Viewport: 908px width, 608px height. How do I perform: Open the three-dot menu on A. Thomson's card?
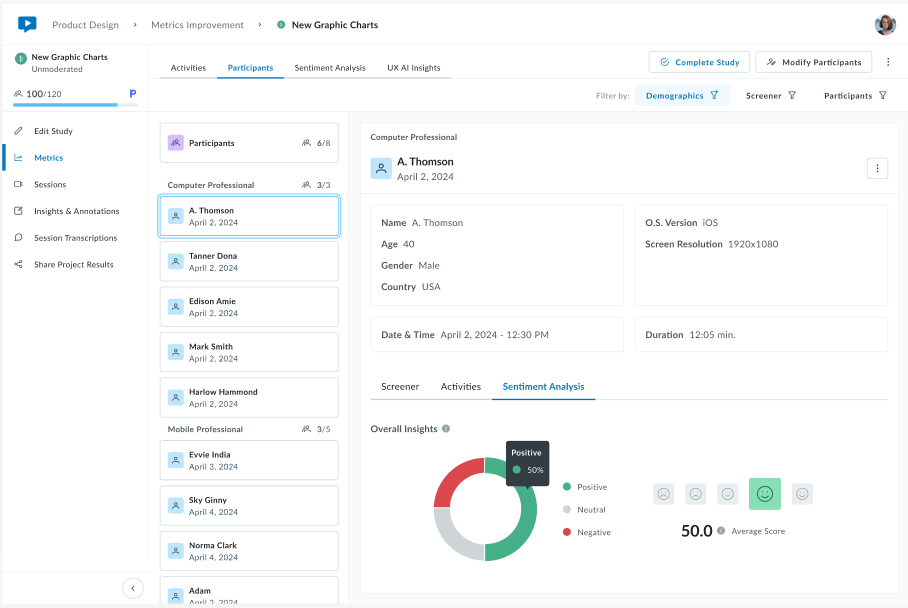[x=877, y=168]
